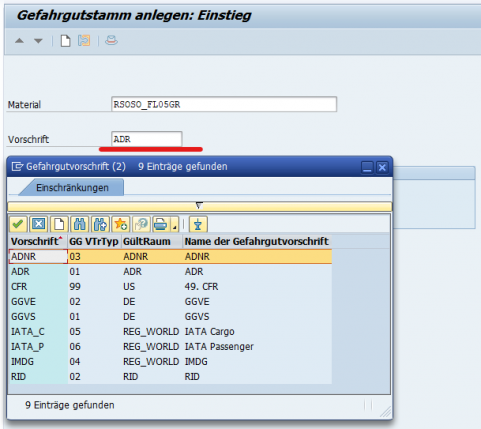Open print options dropdown arrow
481x429 pixels.
coord(175,224)
